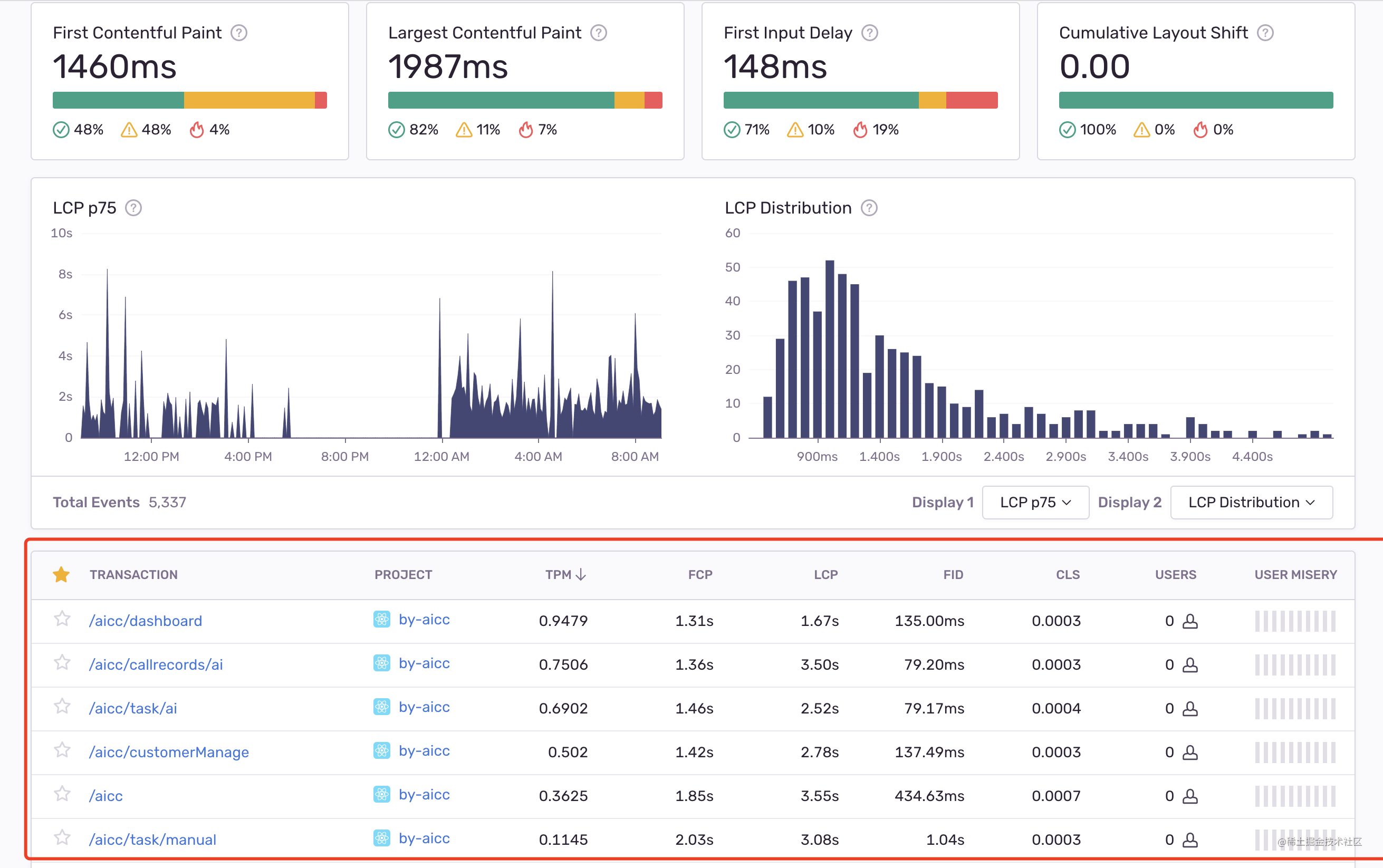Click the React project icon in the /aicc/task/manual row
This screenshot has height=868, width=1383.
(382, 838)
